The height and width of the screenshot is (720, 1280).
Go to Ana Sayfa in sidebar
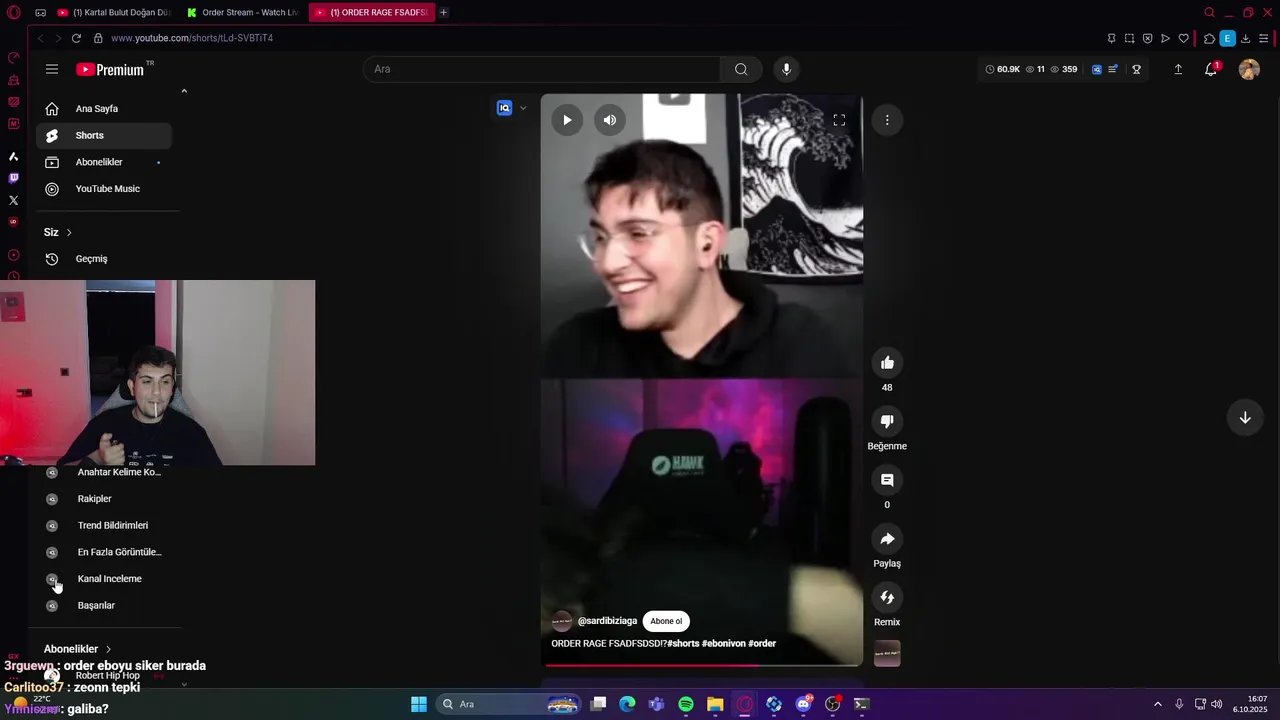coord(104,108)
